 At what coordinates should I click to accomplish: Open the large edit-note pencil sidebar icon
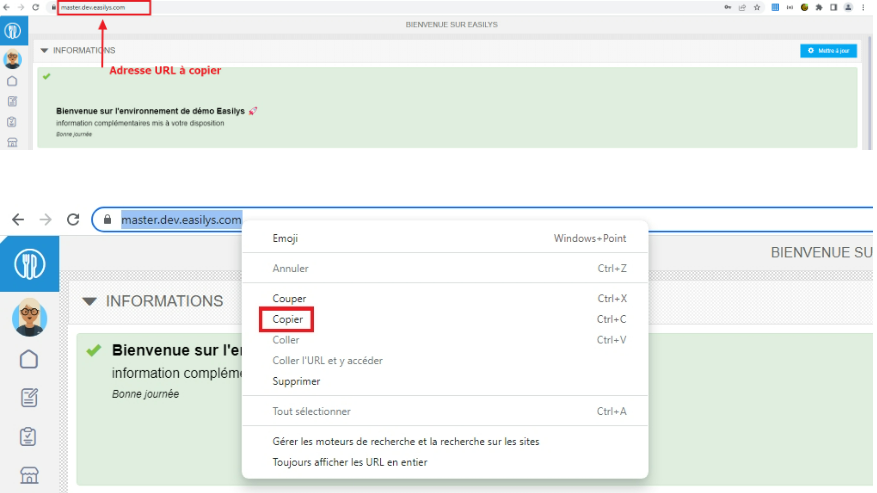click(x=29, y=398)
